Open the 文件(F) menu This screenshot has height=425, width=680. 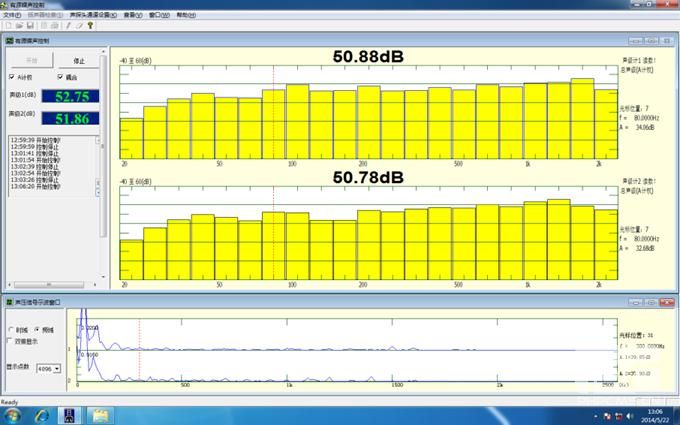coord(12,15)
